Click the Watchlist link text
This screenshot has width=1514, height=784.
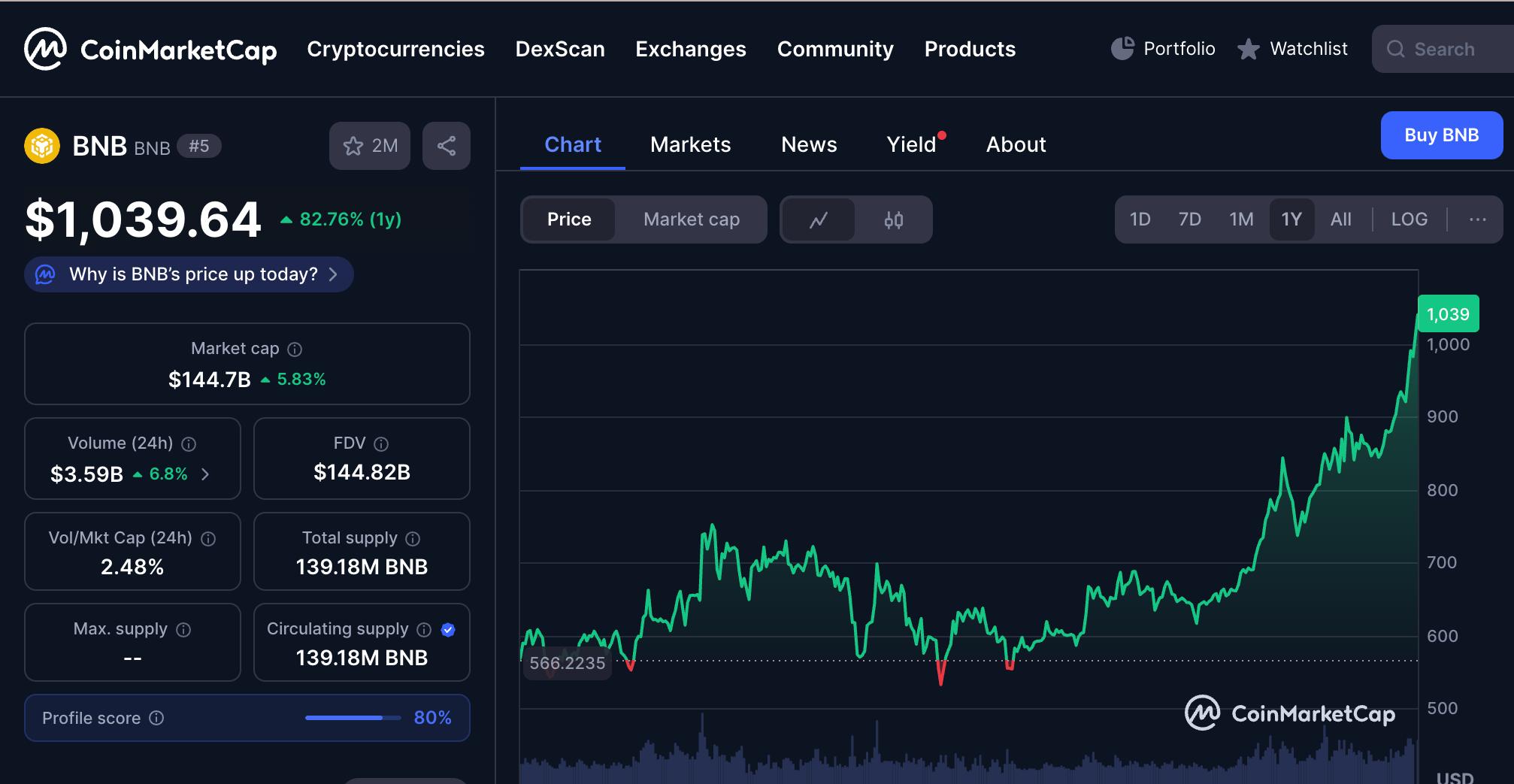pos(1309,49)
